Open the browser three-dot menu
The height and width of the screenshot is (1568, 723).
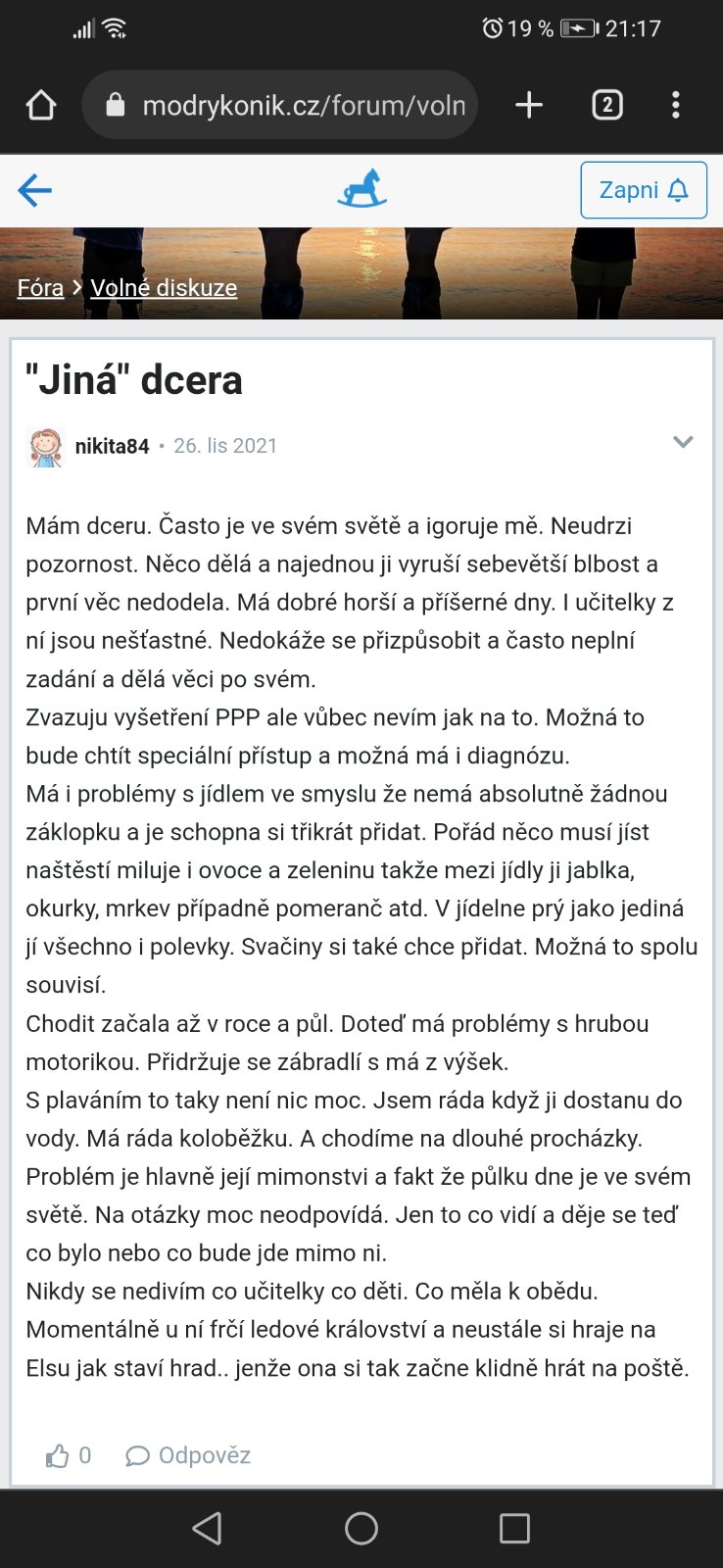pos(676,105)
